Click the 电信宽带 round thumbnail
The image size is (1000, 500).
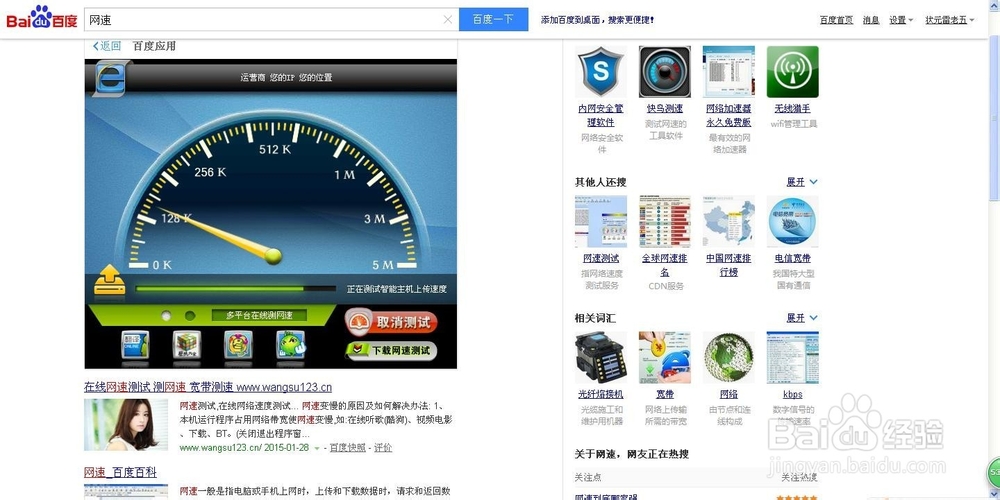click(792, 221)
